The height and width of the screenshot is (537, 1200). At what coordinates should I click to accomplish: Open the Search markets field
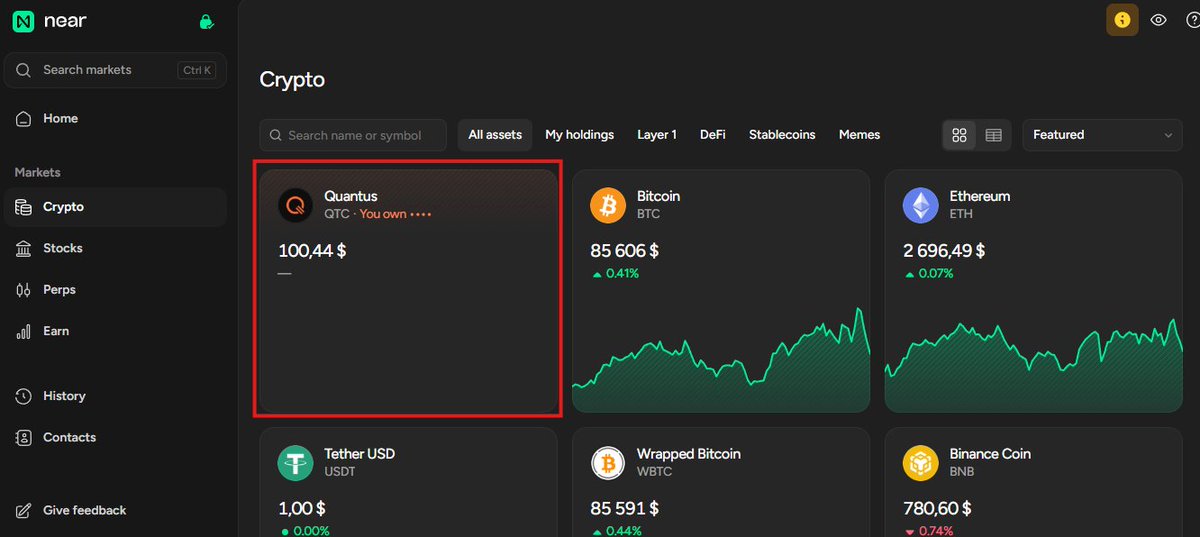click(x=115, y=70)
